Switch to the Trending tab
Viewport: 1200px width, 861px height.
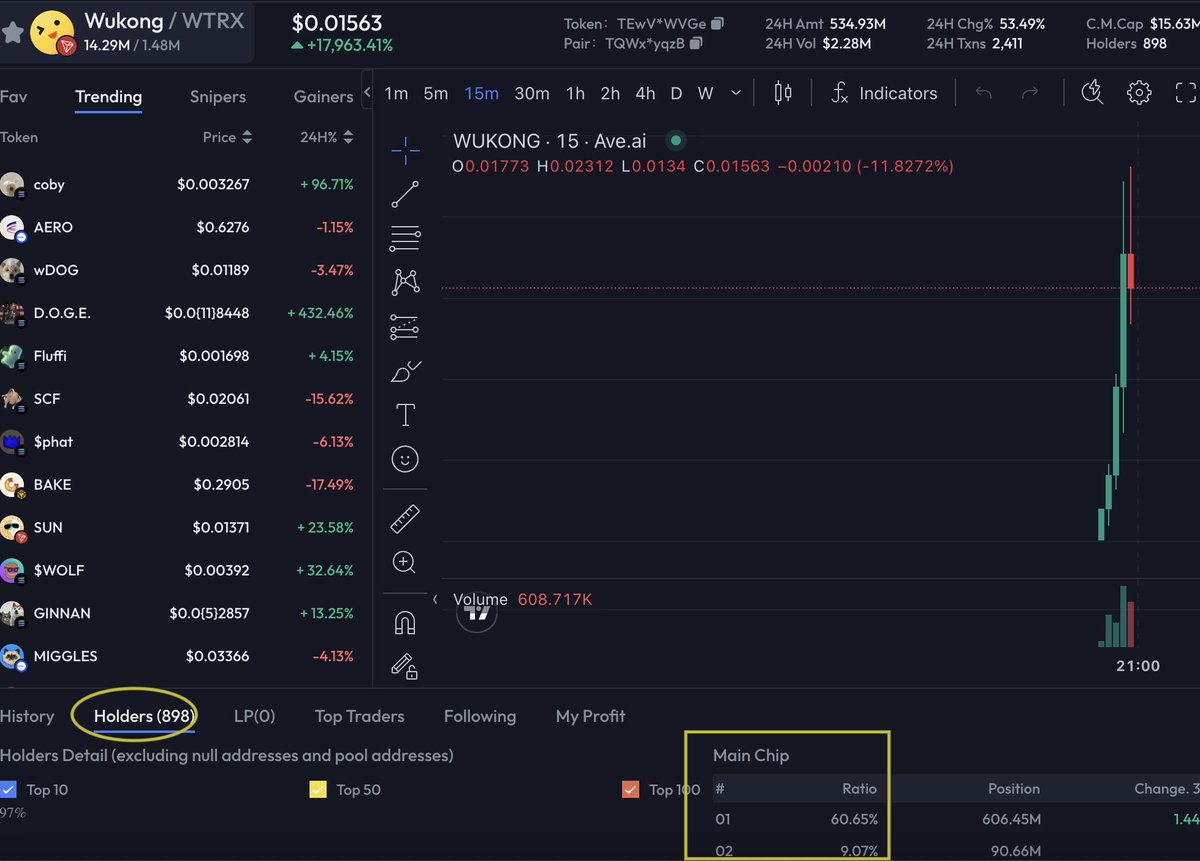pos(108,97)
